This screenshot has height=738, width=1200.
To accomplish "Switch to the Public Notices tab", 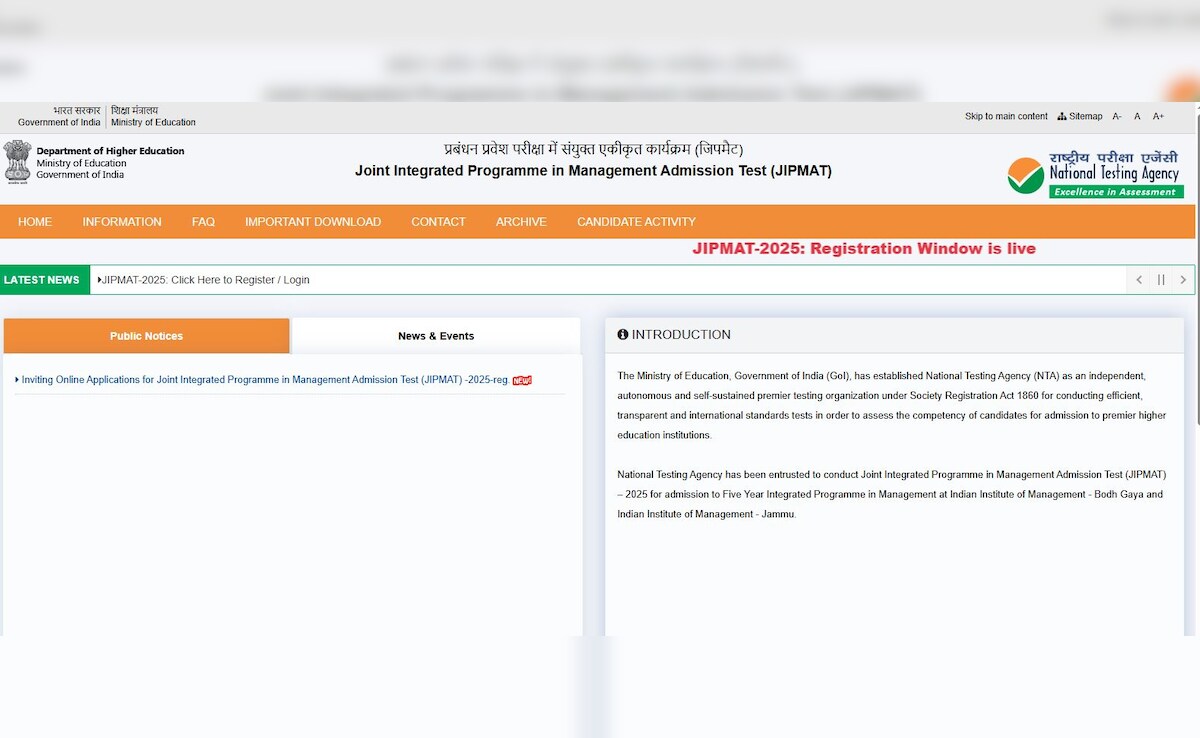I will pyautogui.click(x=146, y=336).
